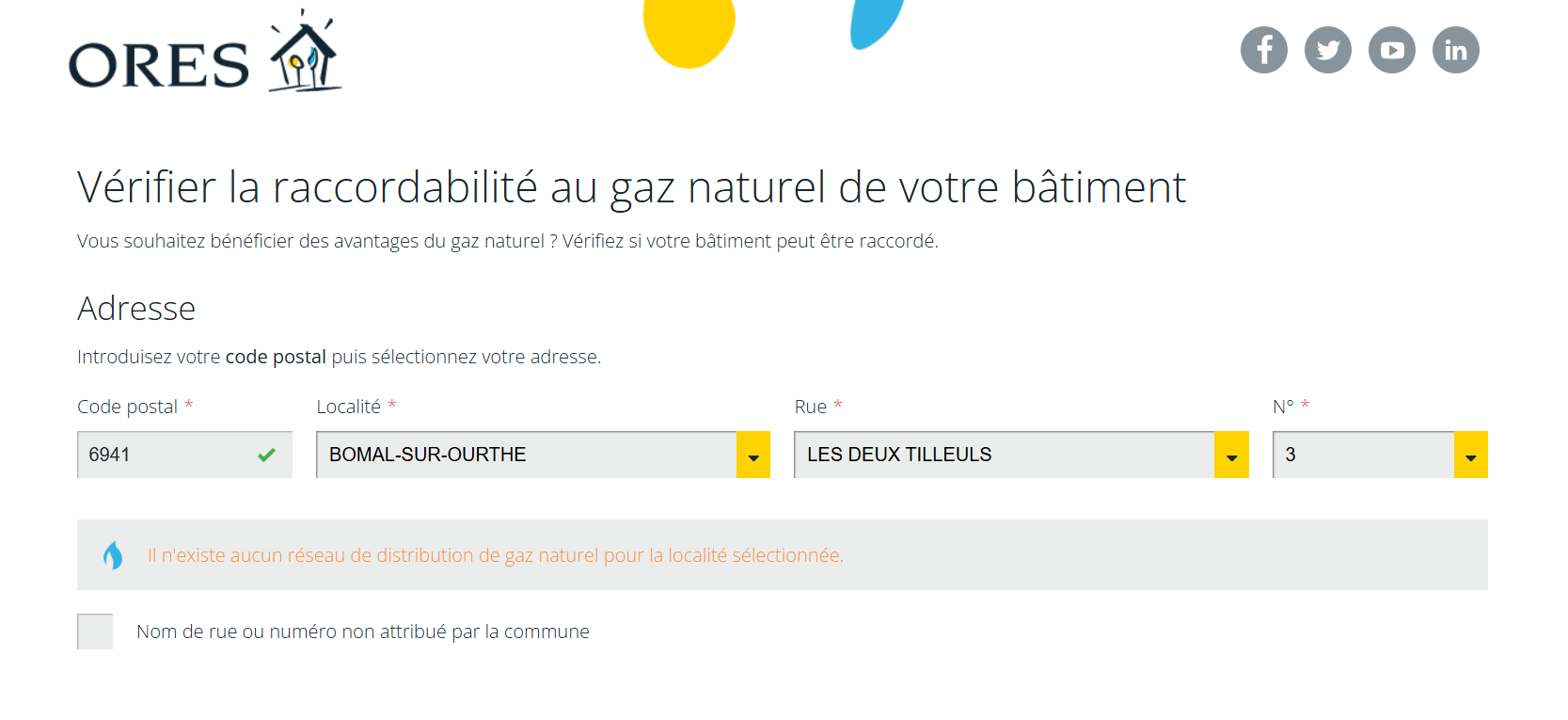Click the 'Code postal' field label

pyautogui.click(x=127, y=407)
